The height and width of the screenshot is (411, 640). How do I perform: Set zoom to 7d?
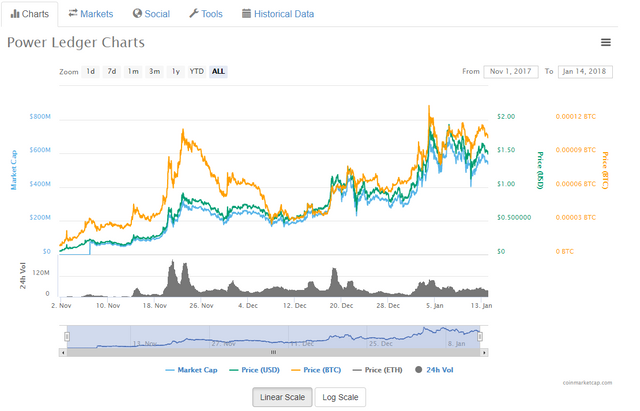click(112, 71)
